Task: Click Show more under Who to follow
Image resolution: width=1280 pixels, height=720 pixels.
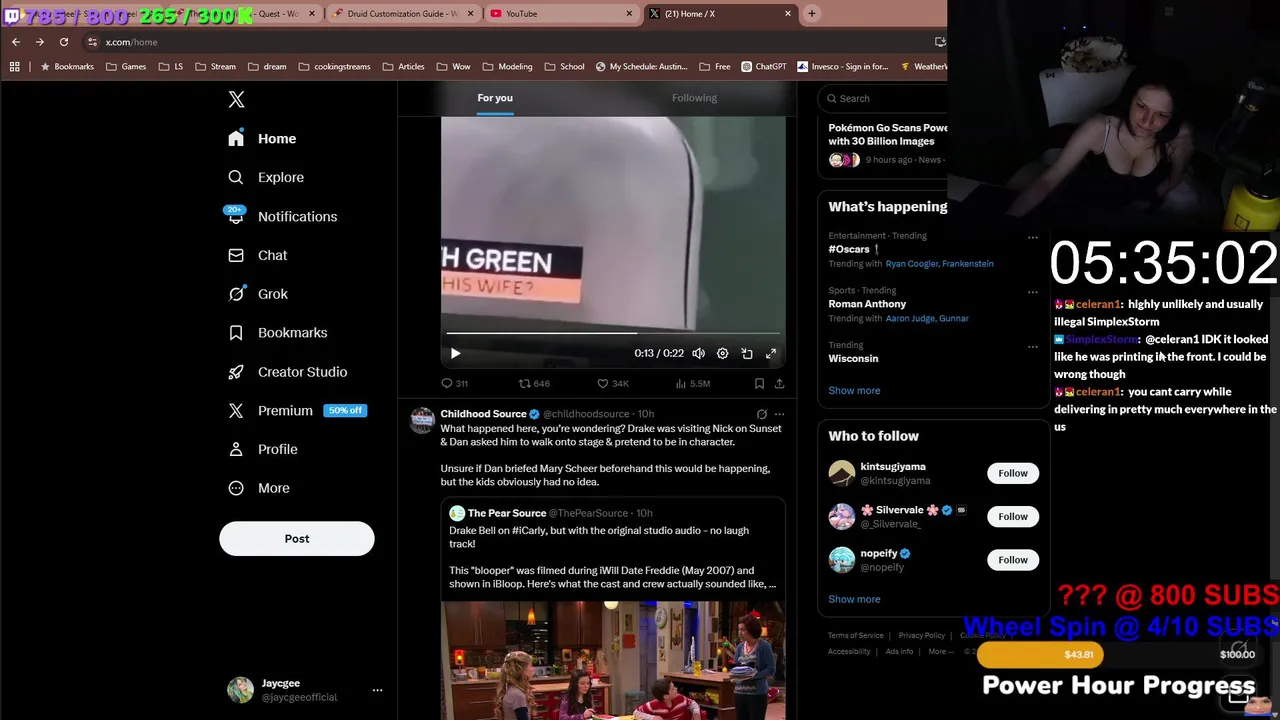Action: [x=854, y=599]
